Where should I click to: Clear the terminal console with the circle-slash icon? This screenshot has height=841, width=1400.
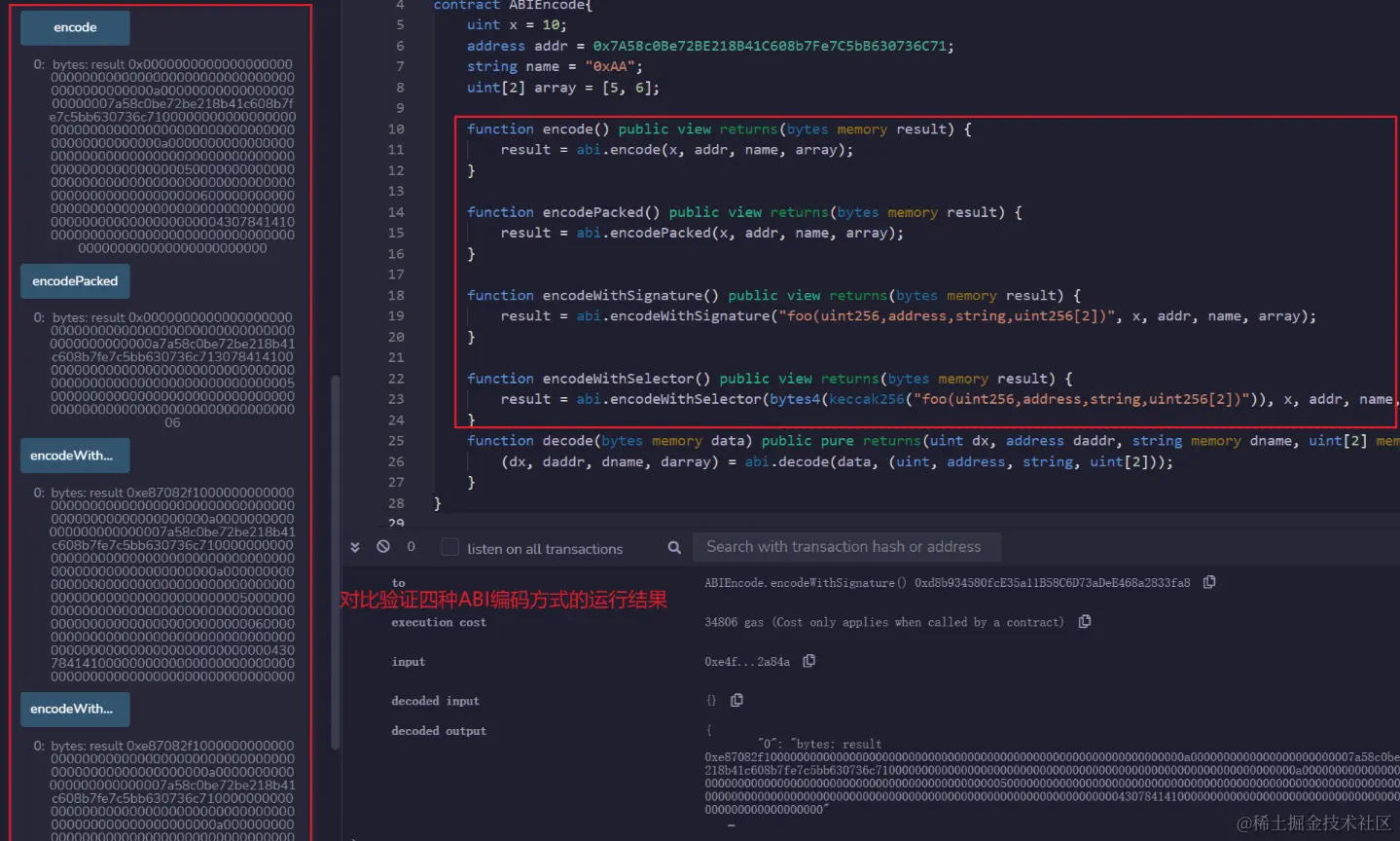pyautogui.click(x=383, y=547)
